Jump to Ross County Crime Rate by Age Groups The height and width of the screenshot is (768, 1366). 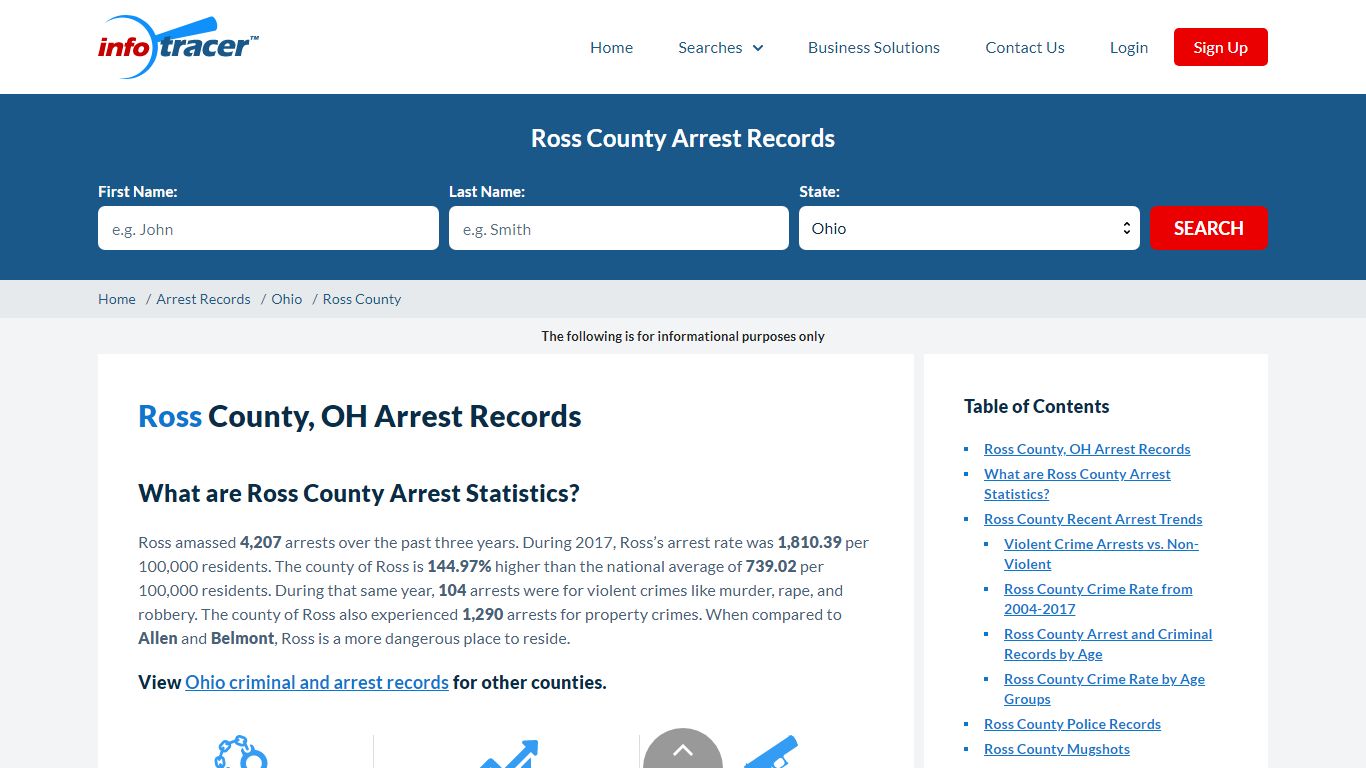click(1104, 689)
